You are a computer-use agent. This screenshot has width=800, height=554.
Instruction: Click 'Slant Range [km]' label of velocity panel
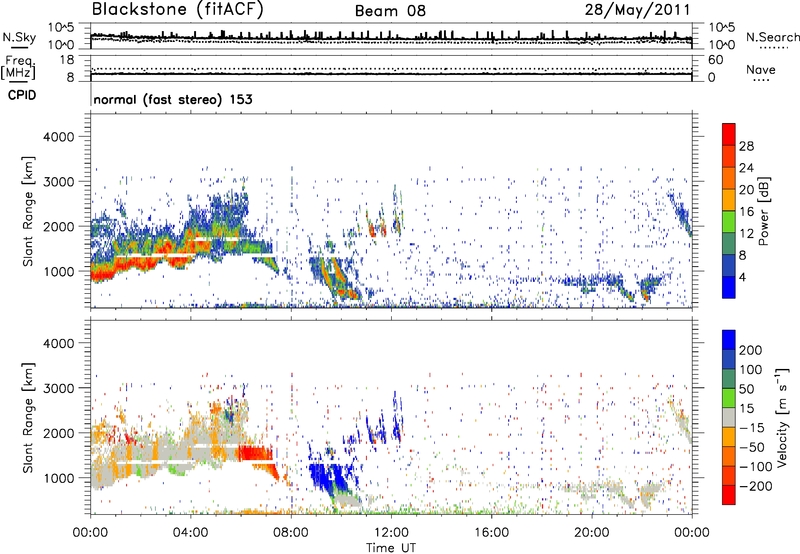tap(28, 417)
